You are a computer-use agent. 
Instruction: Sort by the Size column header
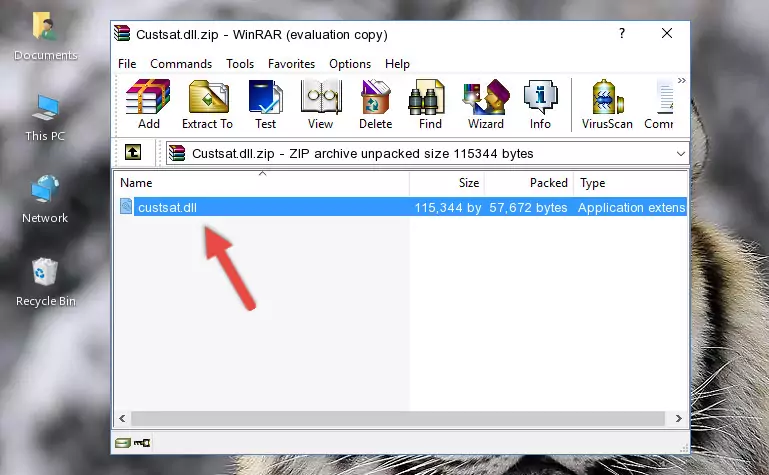pos(447,183)
